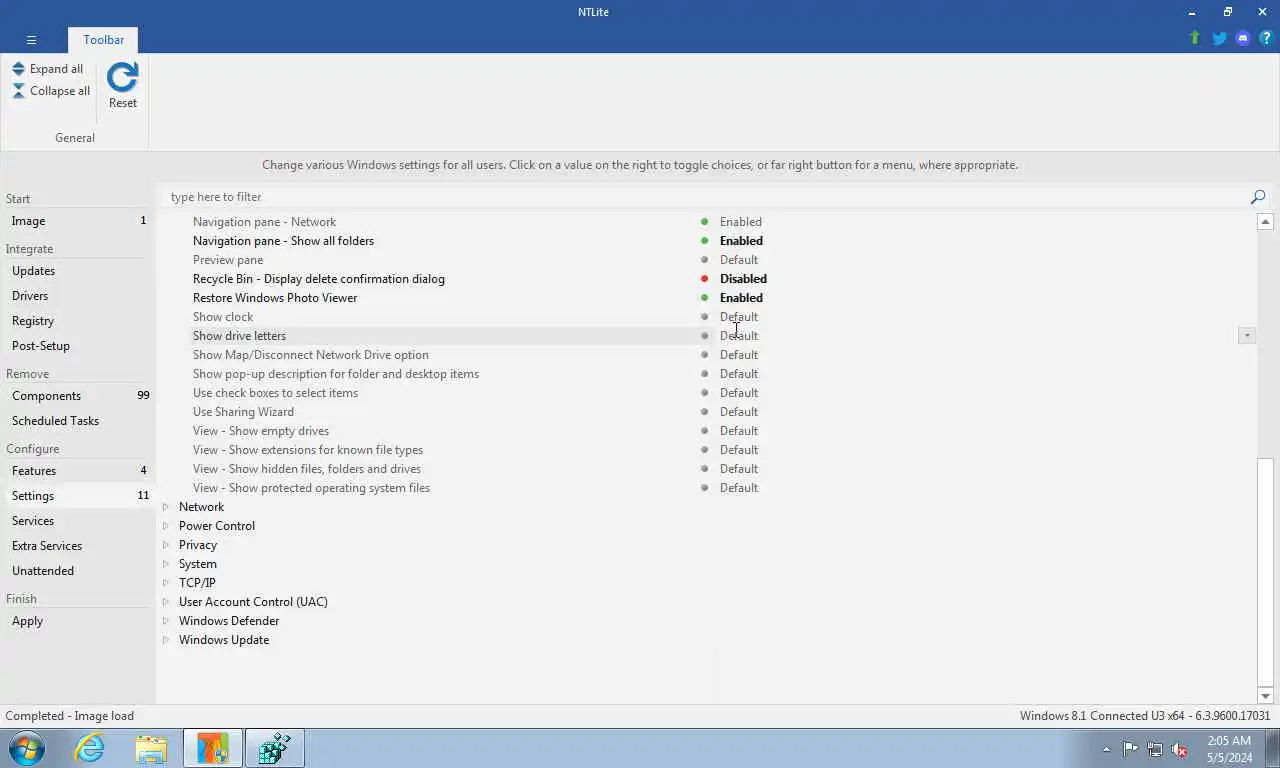The height and width of the screenshot is (768, 1280).
Task: Expand the TCP/IP group
Action: point(166,583)
